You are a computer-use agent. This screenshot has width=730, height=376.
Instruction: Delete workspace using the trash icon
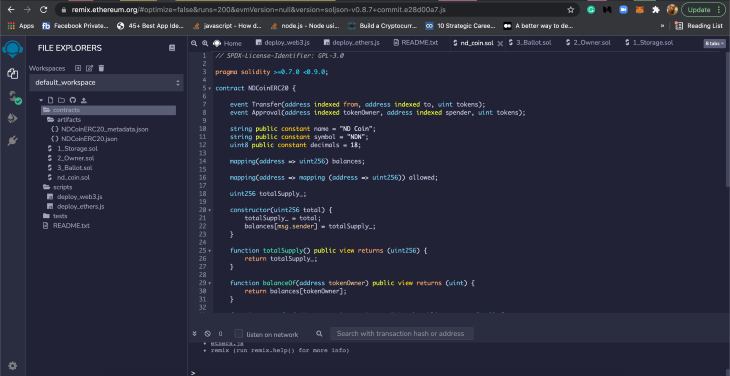tap(101, 68)
